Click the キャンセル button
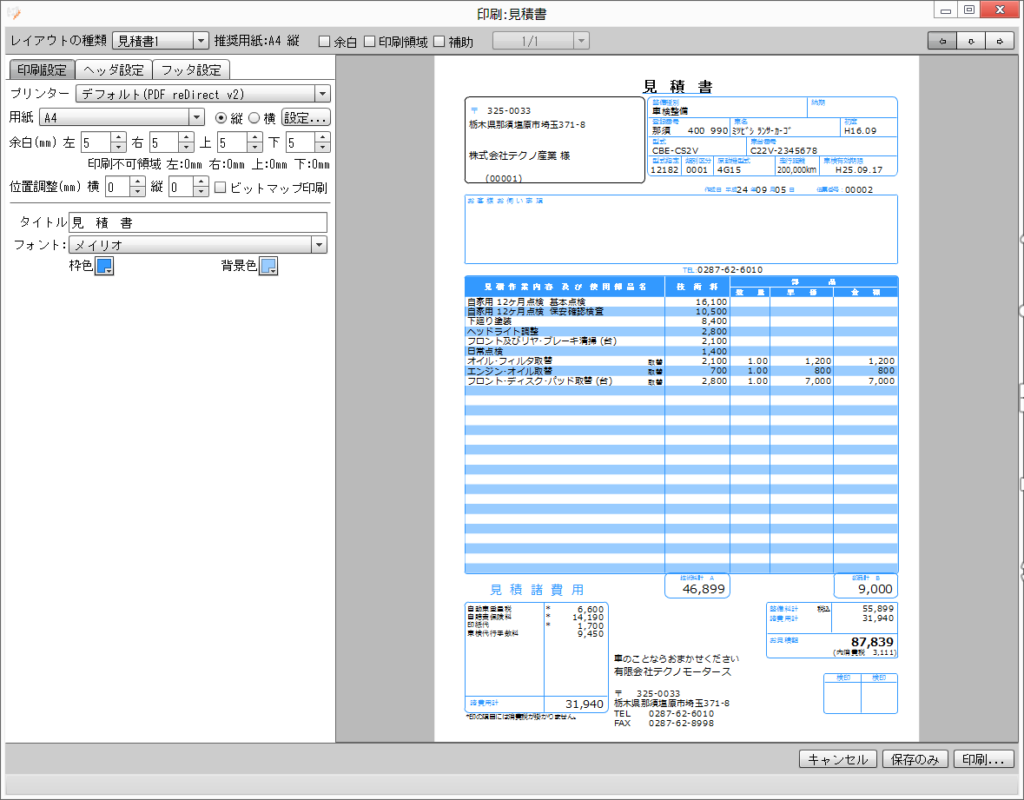The height and width of the screenshot is (800, 1024). 838,759
